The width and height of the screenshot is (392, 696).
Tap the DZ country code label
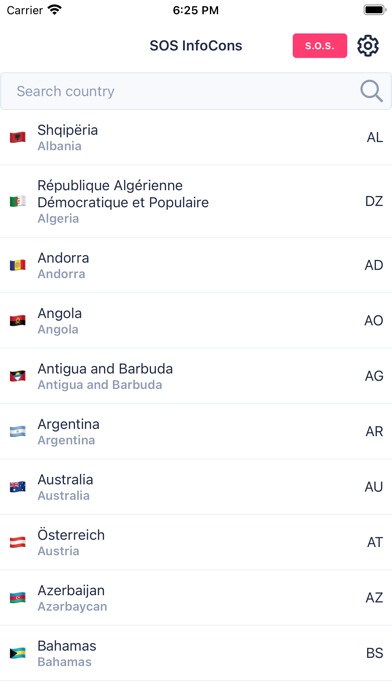tap(374, 202)
